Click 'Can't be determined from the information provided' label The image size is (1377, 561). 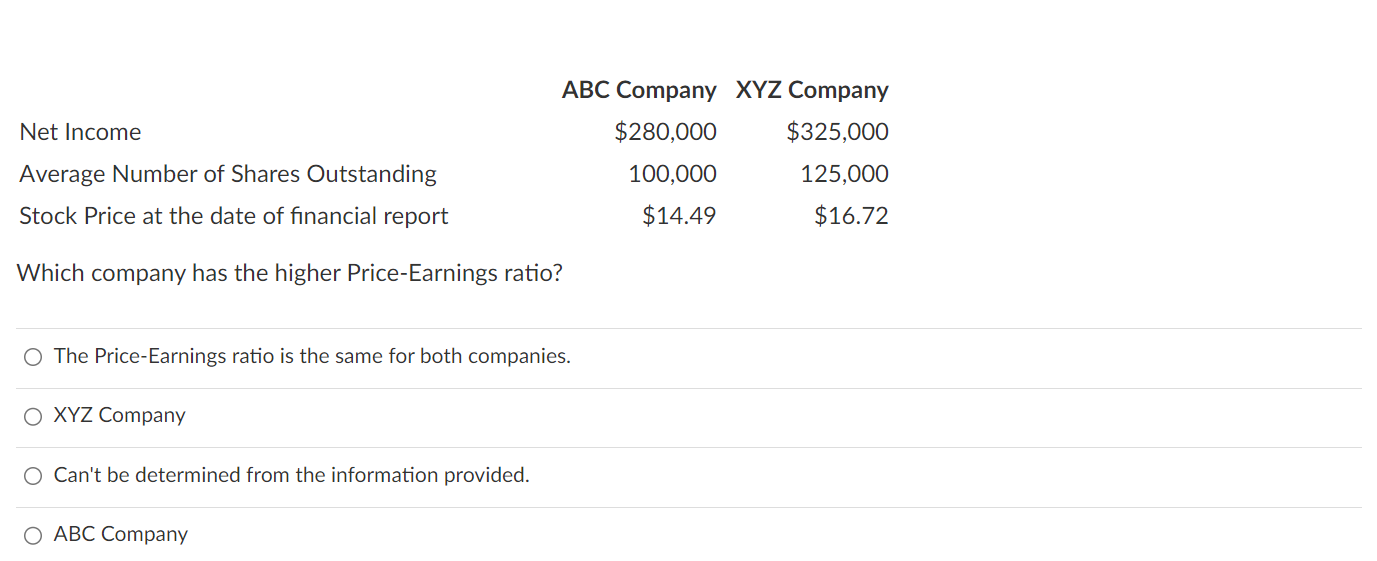coord(292,475)
